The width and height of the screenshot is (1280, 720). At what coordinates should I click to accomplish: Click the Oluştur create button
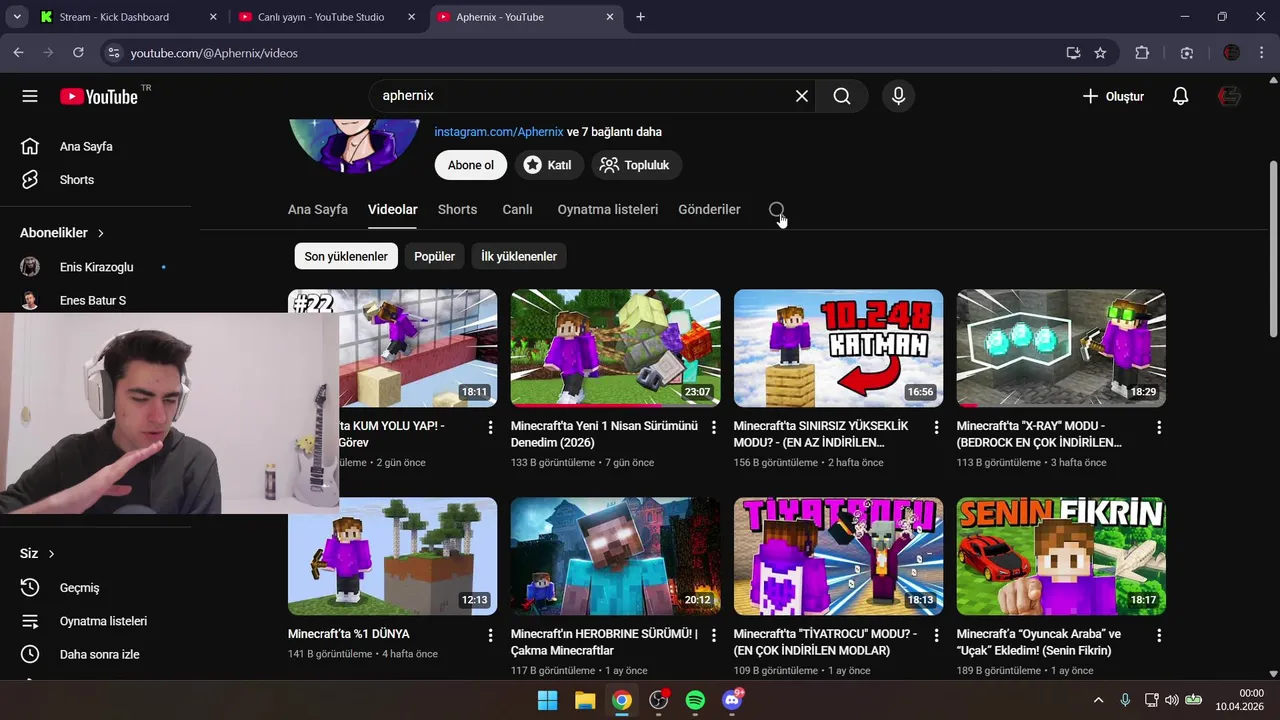tap(1113, 96)
